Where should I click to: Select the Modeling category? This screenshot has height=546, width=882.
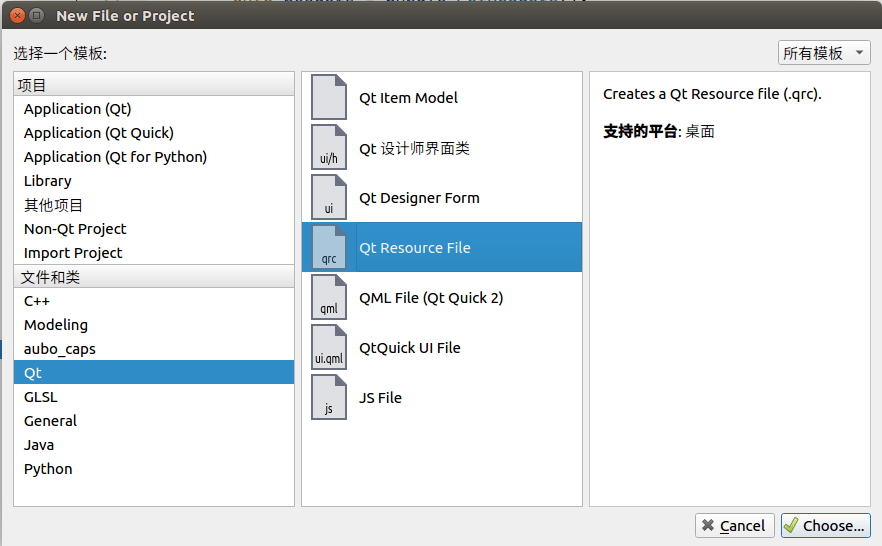point(154,325)
